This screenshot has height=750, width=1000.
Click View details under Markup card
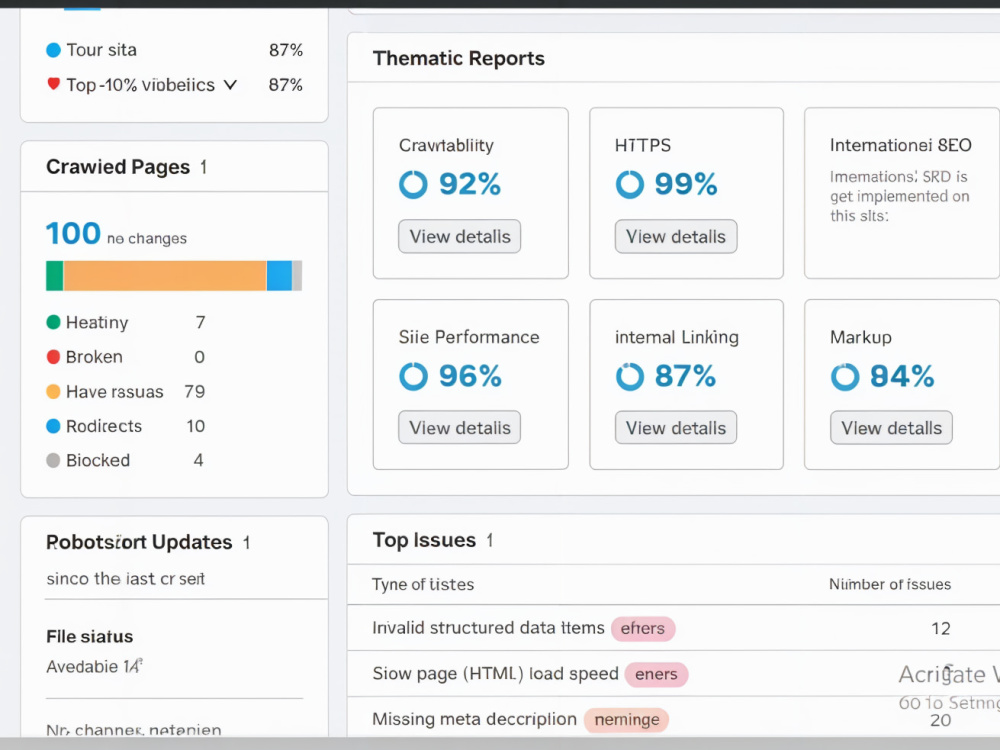891,427
